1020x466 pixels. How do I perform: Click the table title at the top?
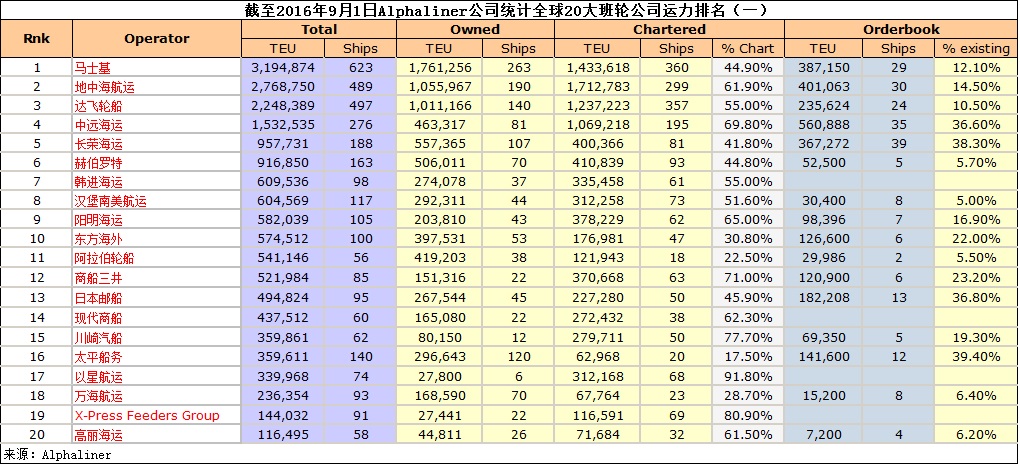tap(510, 11)
